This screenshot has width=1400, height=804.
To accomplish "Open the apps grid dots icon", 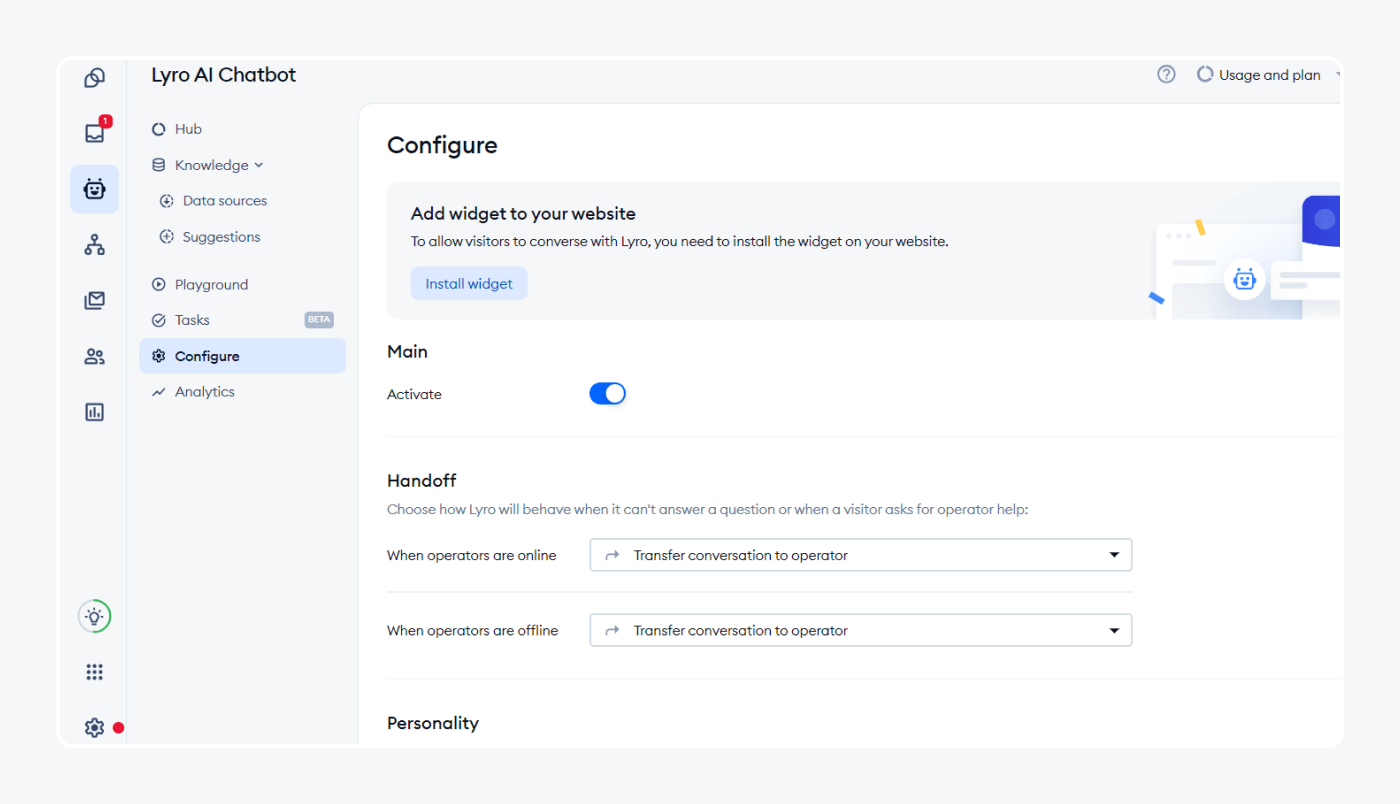I will [94, 672].
